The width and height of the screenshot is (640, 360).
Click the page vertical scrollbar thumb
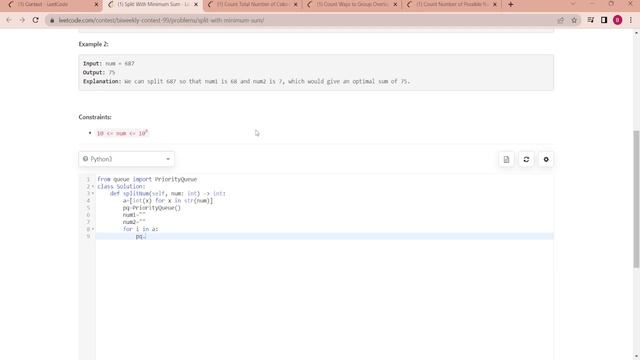(x=636, y=199)
